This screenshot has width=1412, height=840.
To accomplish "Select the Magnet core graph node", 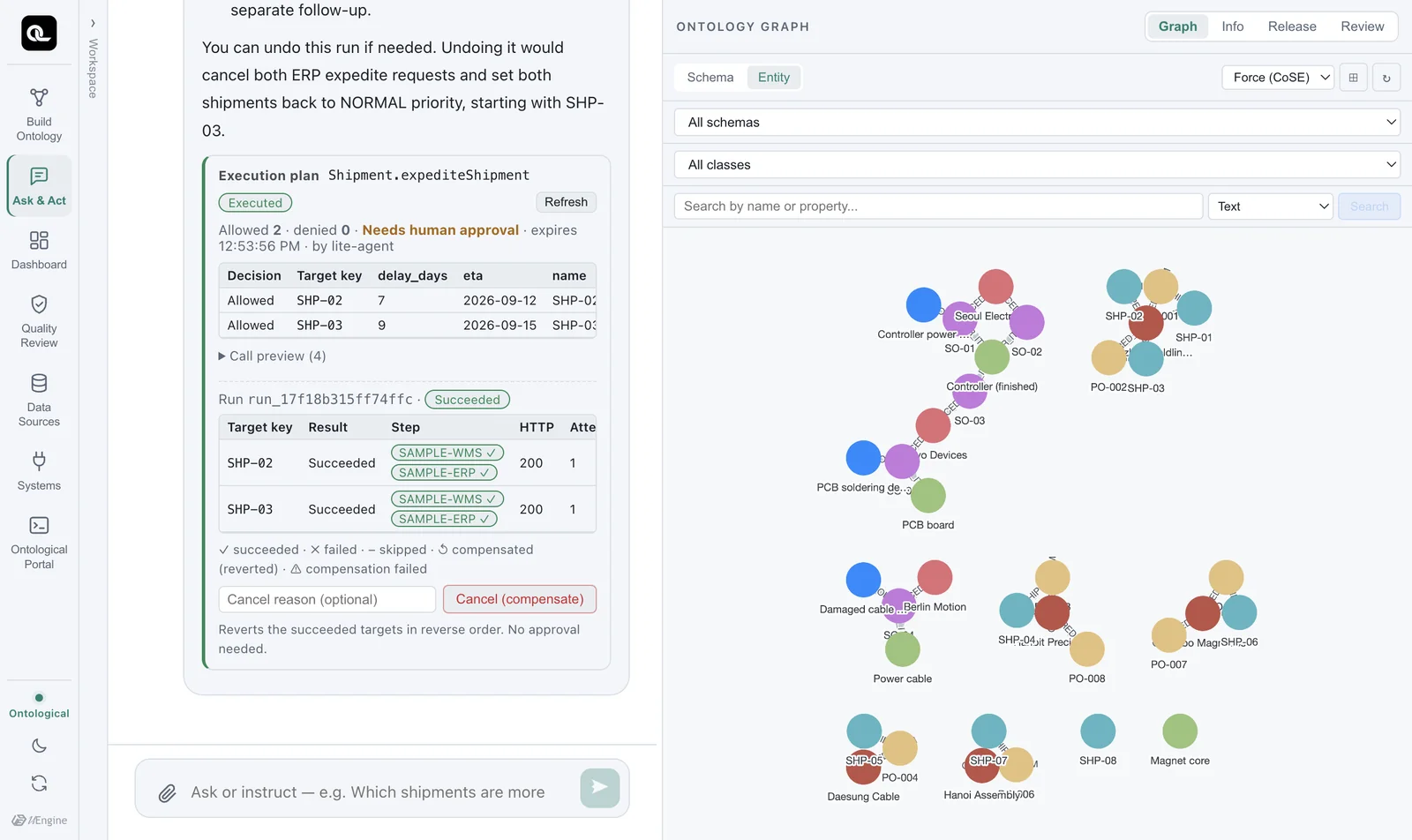I will point(1180,731).
